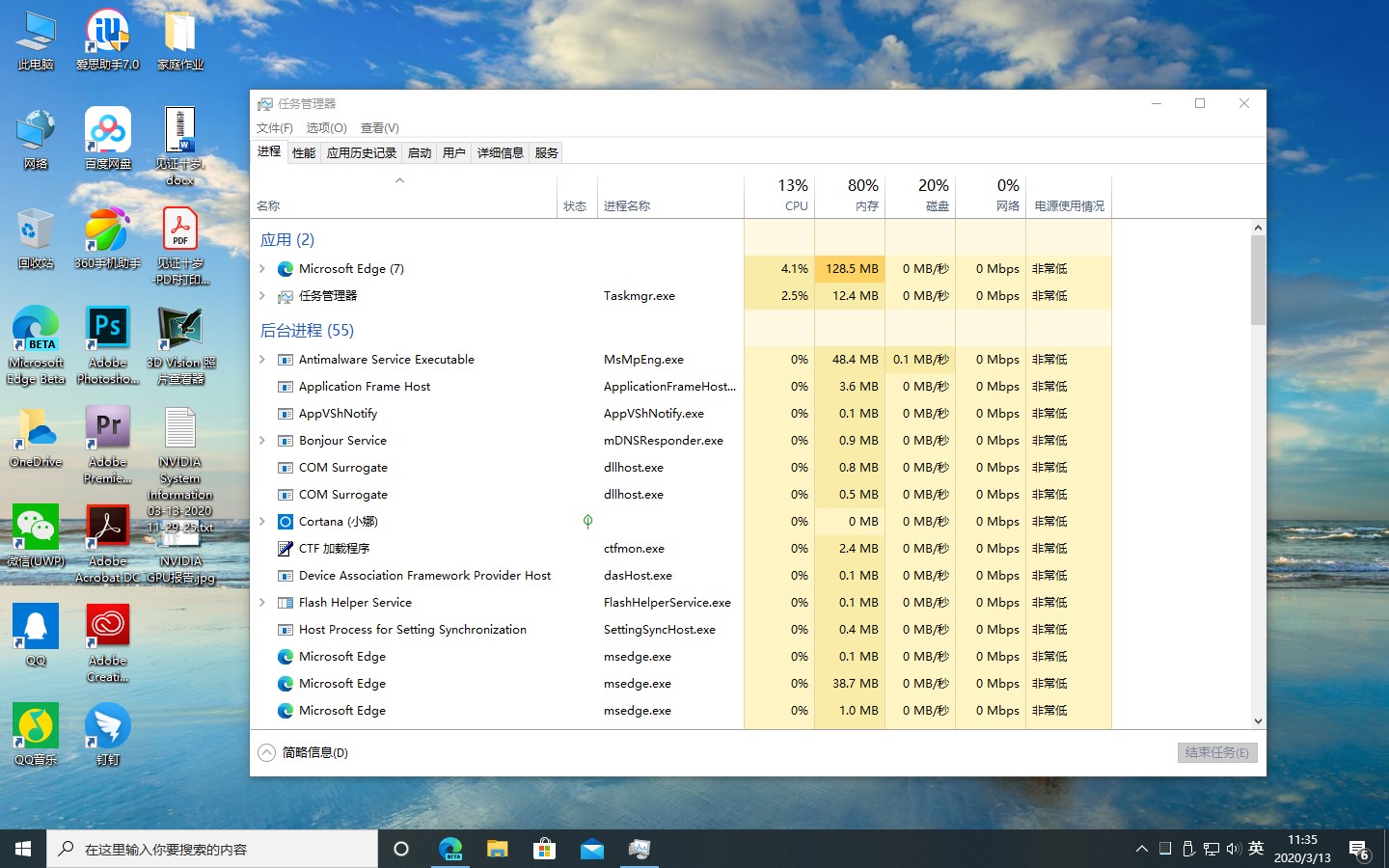1389x868 pixels.
Task: Click the process list vertical scrollbar thumb
Action: pos(1258,280)
